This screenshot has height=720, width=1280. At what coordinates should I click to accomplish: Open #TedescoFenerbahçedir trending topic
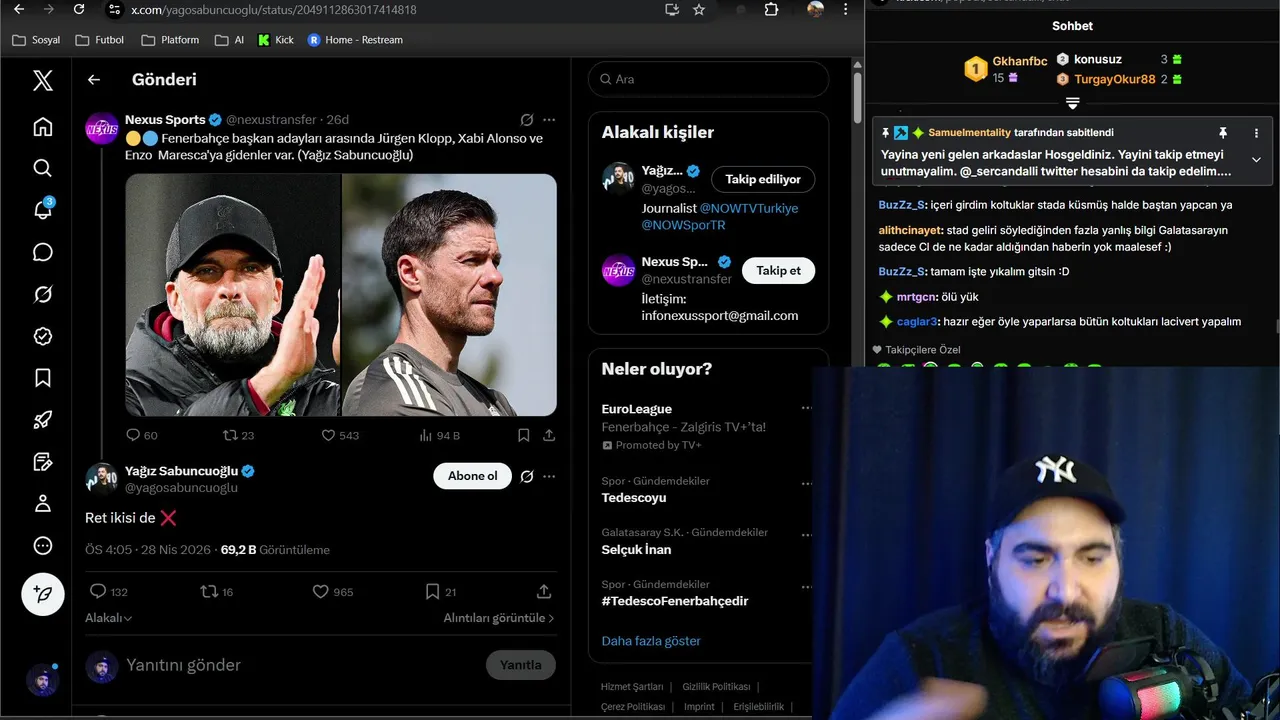[675, 601]
